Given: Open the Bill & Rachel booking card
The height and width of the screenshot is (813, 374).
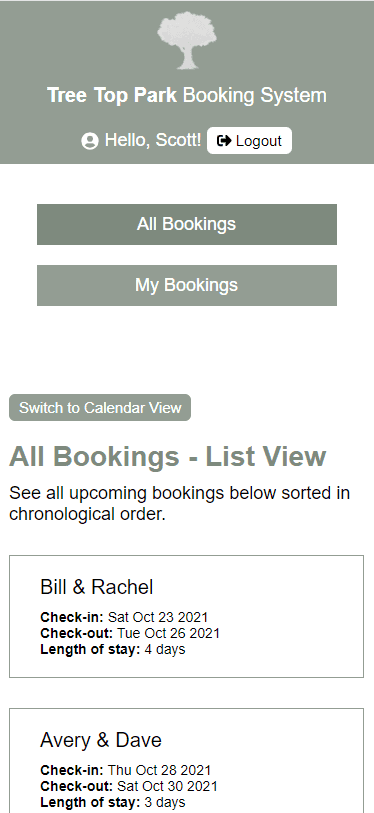Looking at the screenshot, I should tap(186, 616).
